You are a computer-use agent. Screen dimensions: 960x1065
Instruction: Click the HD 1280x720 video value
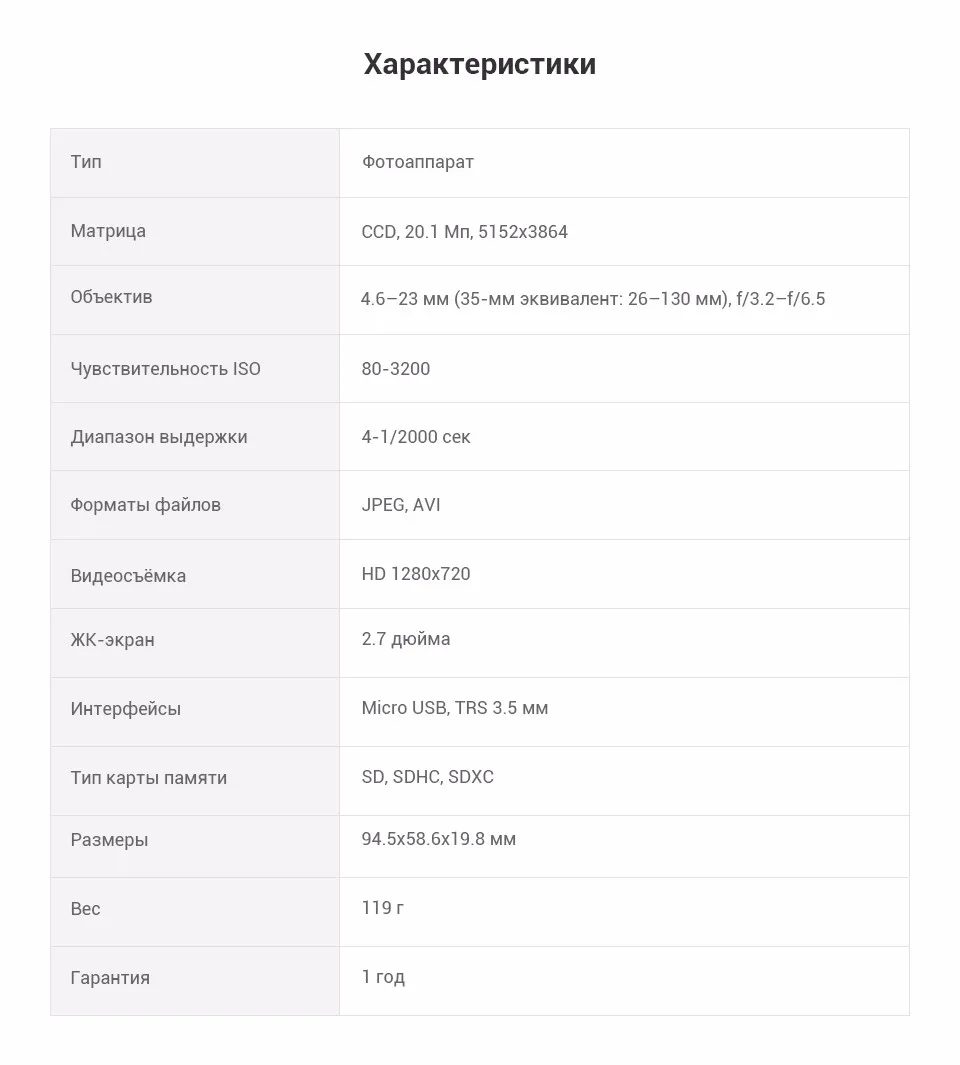[416, 574]
